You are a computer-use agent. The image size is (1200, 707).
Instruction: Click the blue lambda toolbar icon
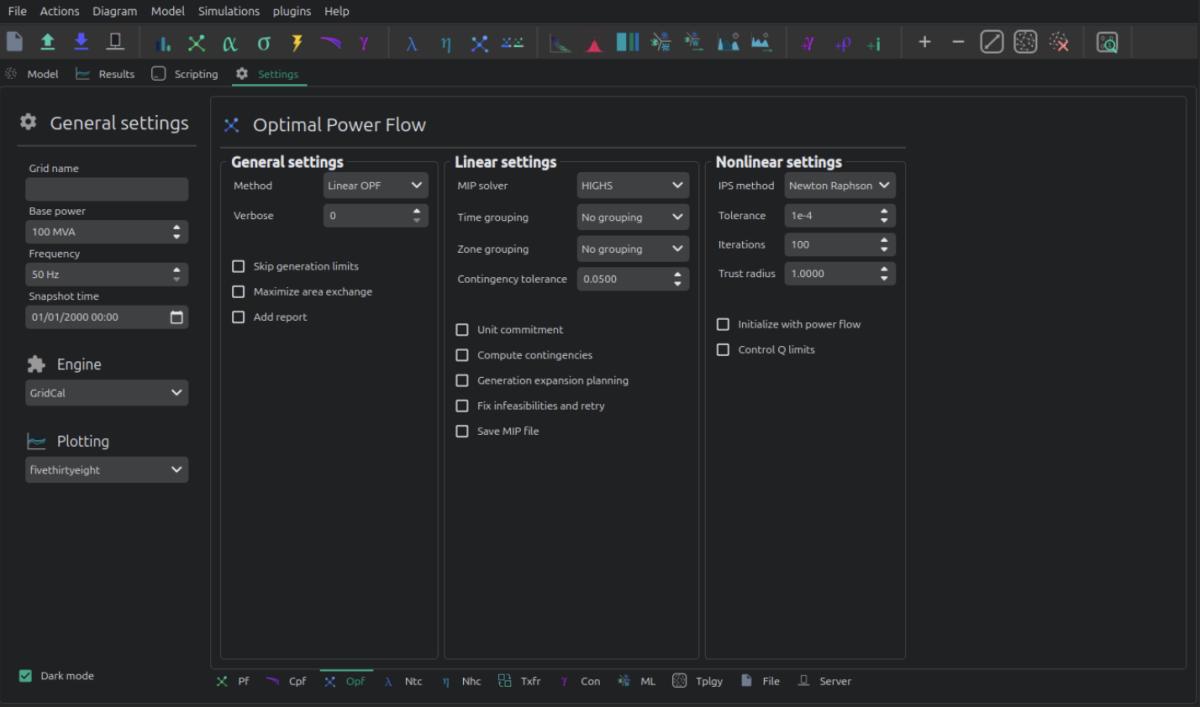pyautogui.click(x=411, y=43)
